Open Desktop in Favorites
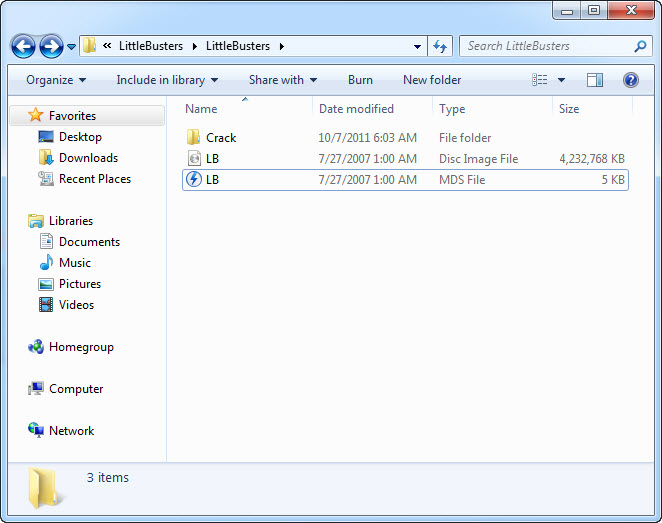Image resolution: width=662 pixels, height=523 pixels. (80, 137)
